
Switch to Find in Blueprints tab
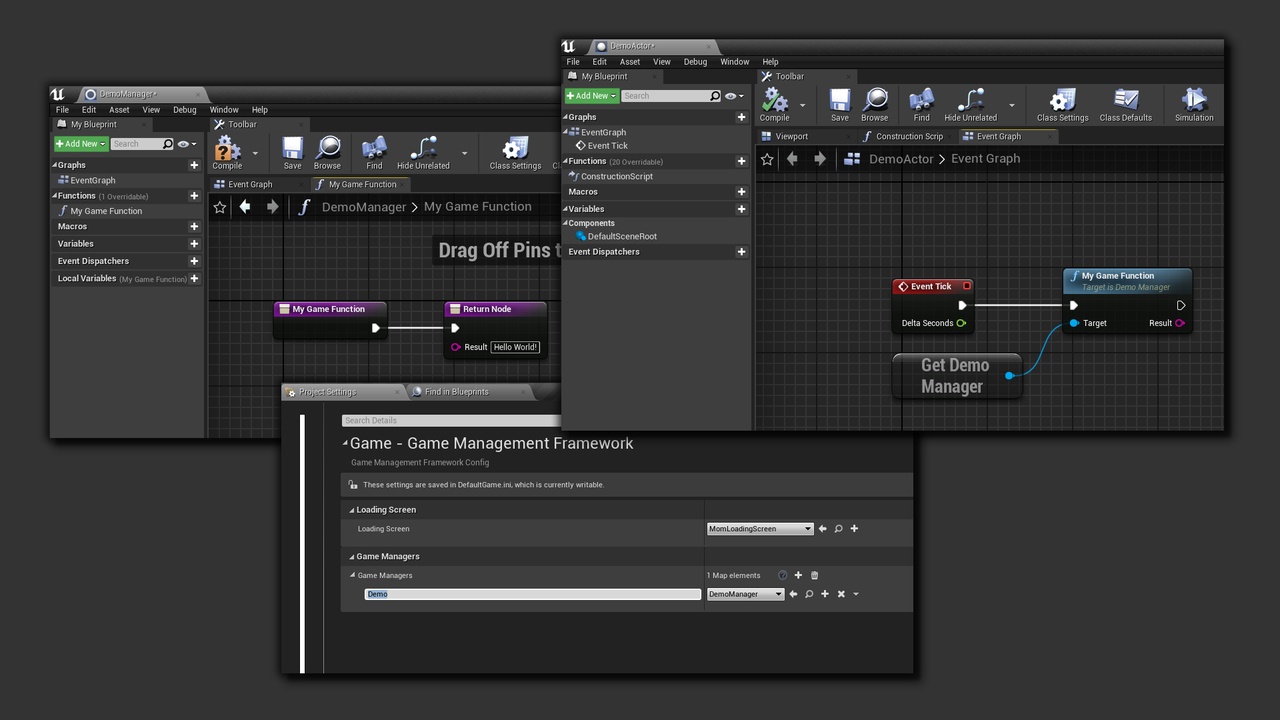[456, 392]
